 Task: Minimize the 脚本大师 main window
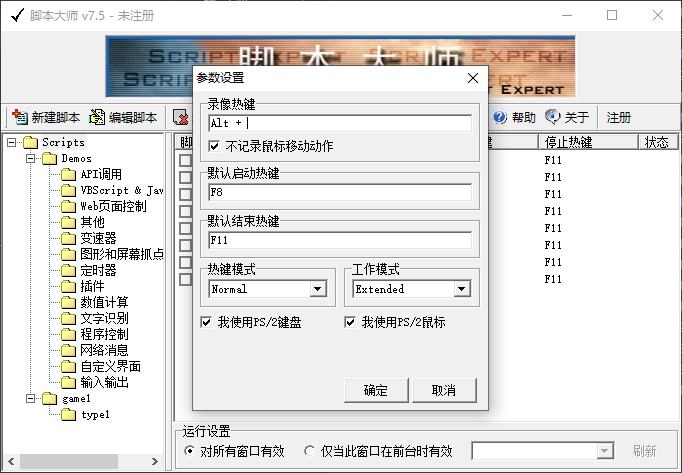tap(567, 15)
